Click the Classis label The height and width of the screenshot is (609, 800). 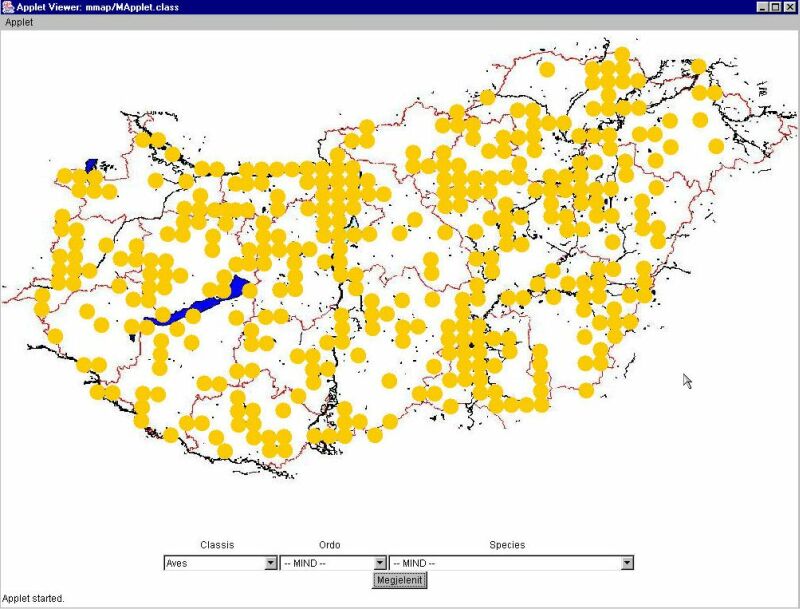coord(217,545)
